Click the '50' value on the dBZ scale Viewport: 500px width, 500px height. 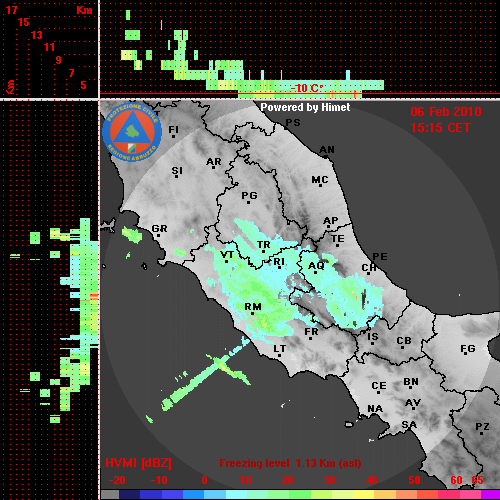point(414,480)
